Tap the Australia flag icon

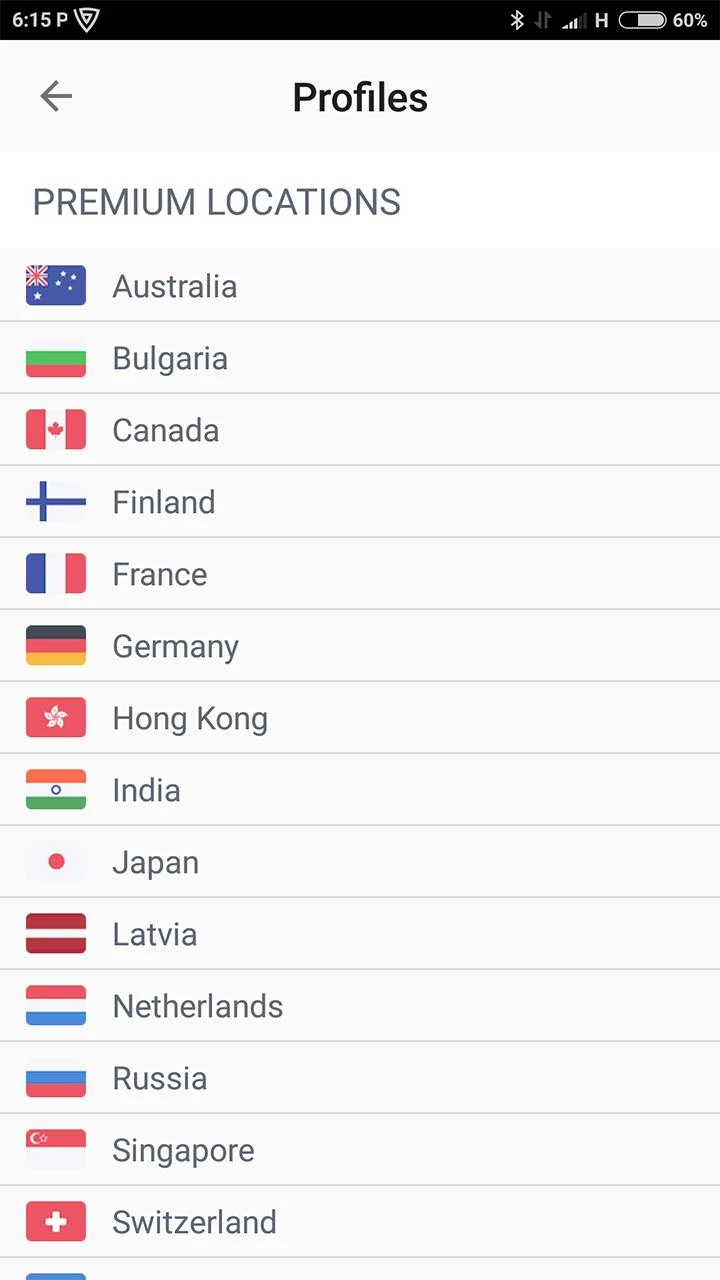tap(56, 285)
